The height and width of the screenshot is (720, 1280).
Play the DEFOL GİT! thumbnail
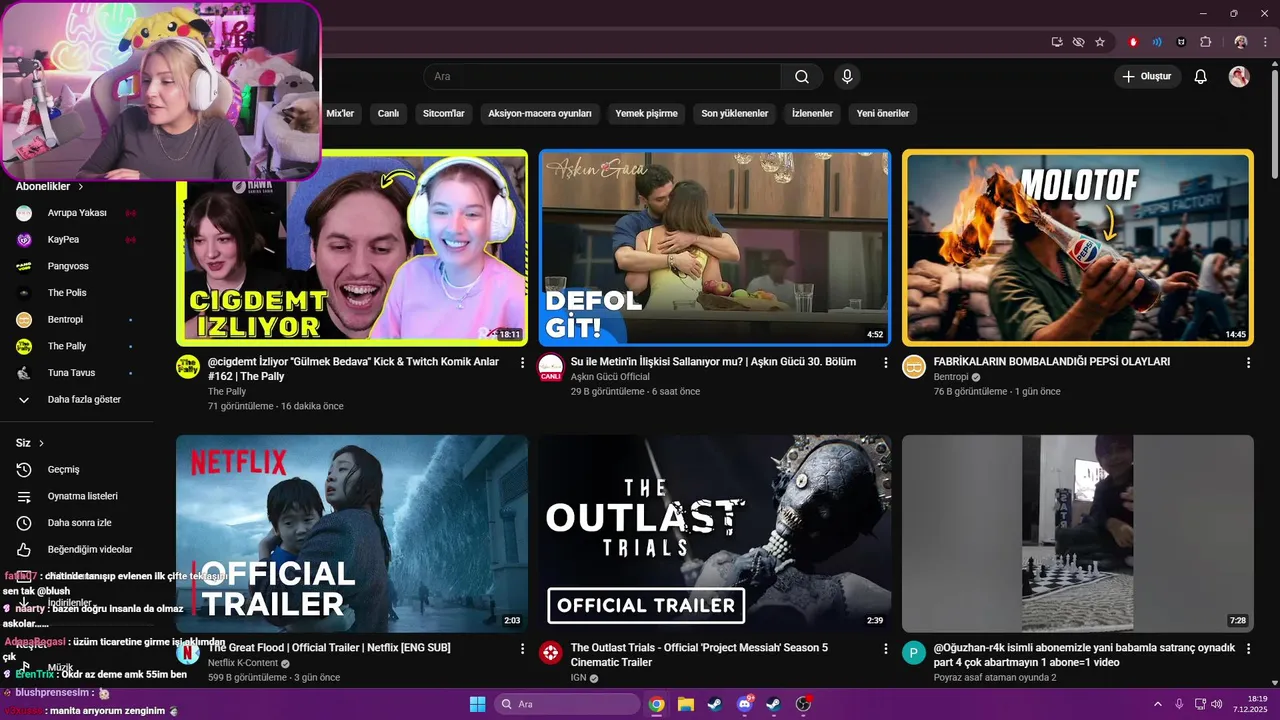click(715, 247)
